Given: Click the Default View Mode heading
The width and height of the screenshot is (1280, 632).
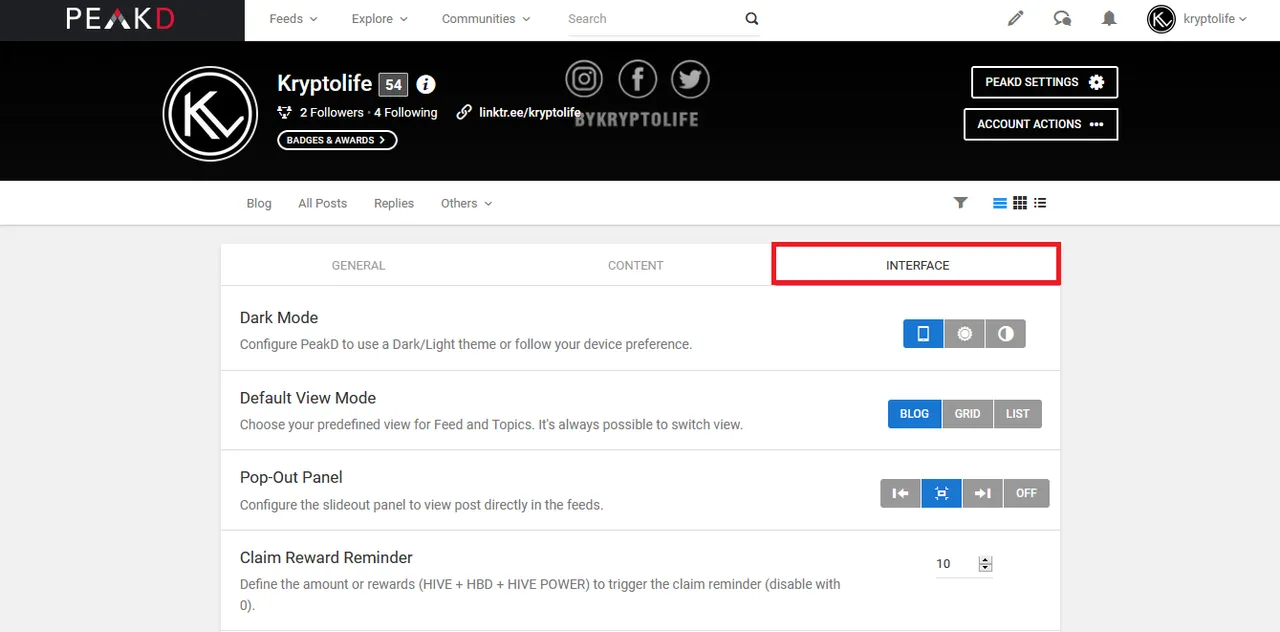Looking at the screenshot, I should (x=308, y=398).
